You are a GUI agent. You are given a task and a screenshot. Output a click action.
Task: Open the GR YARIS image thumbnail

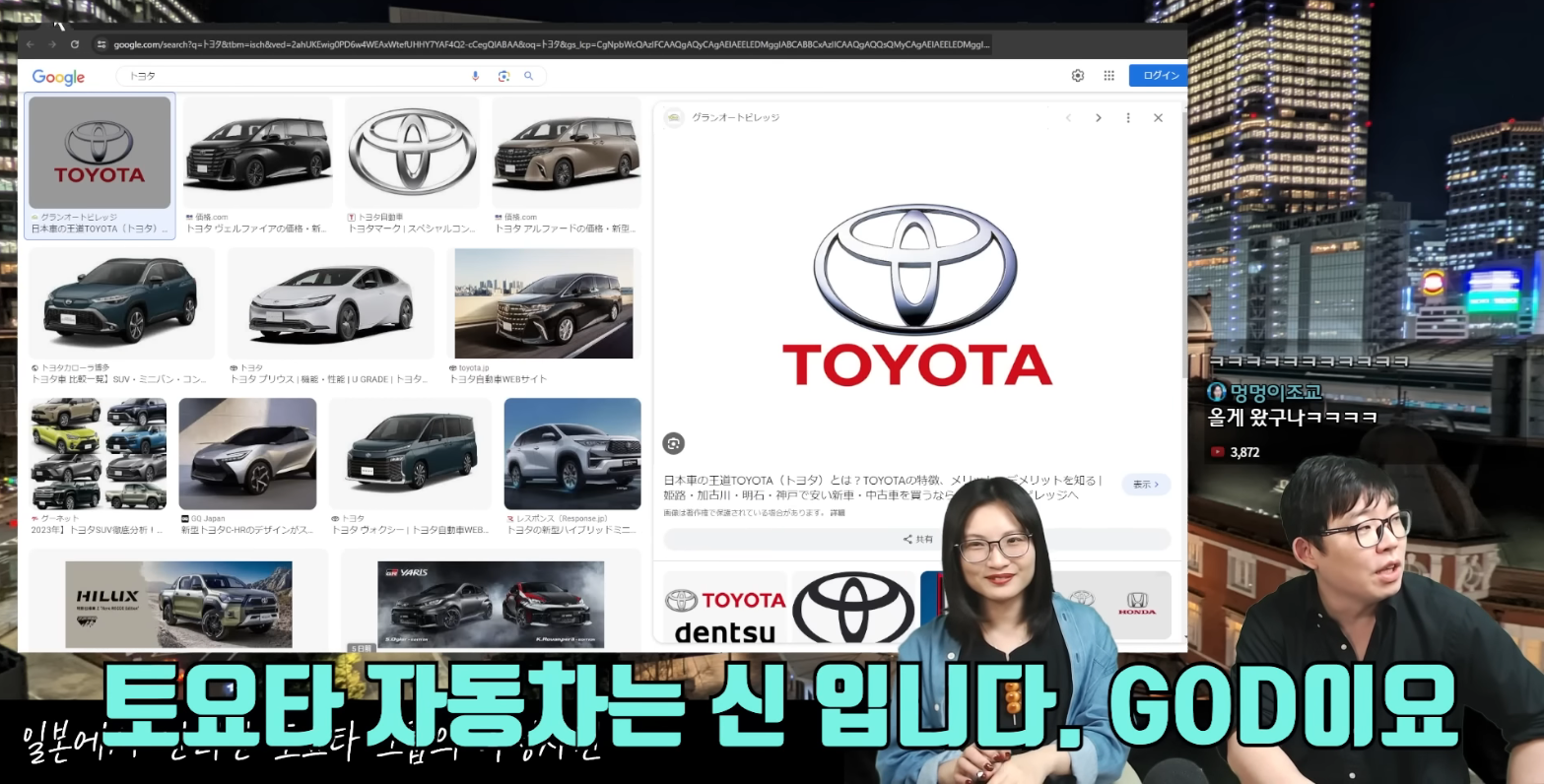pos(490,606)
